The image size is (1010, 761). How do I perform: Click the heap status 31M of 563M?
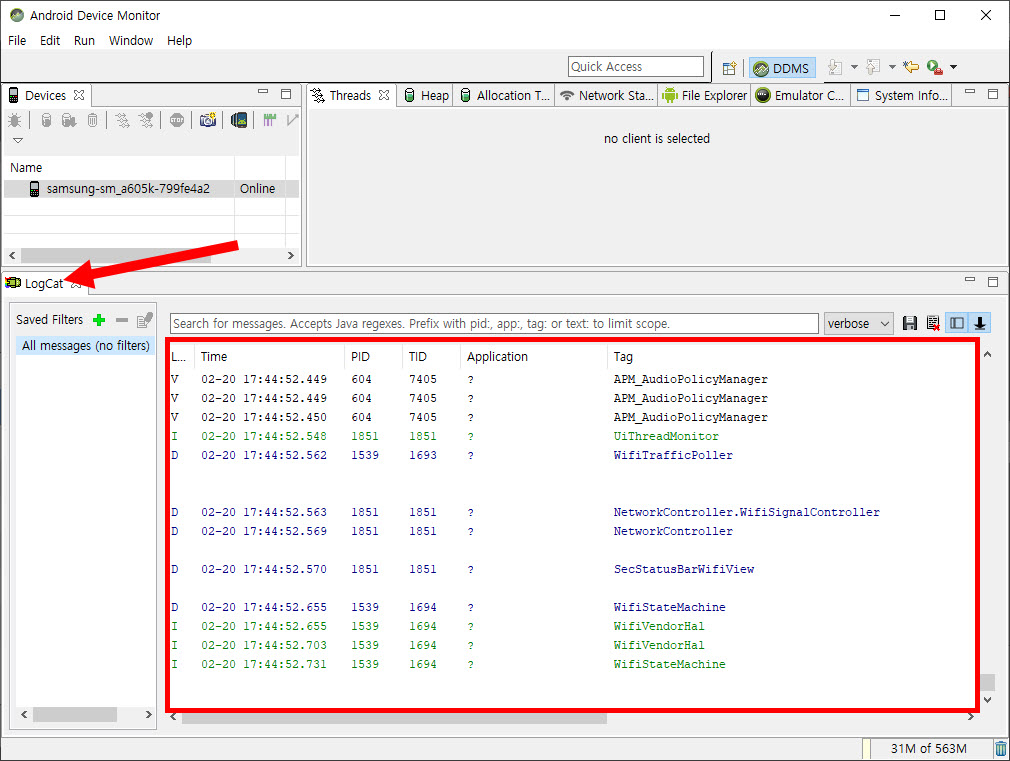929,749
